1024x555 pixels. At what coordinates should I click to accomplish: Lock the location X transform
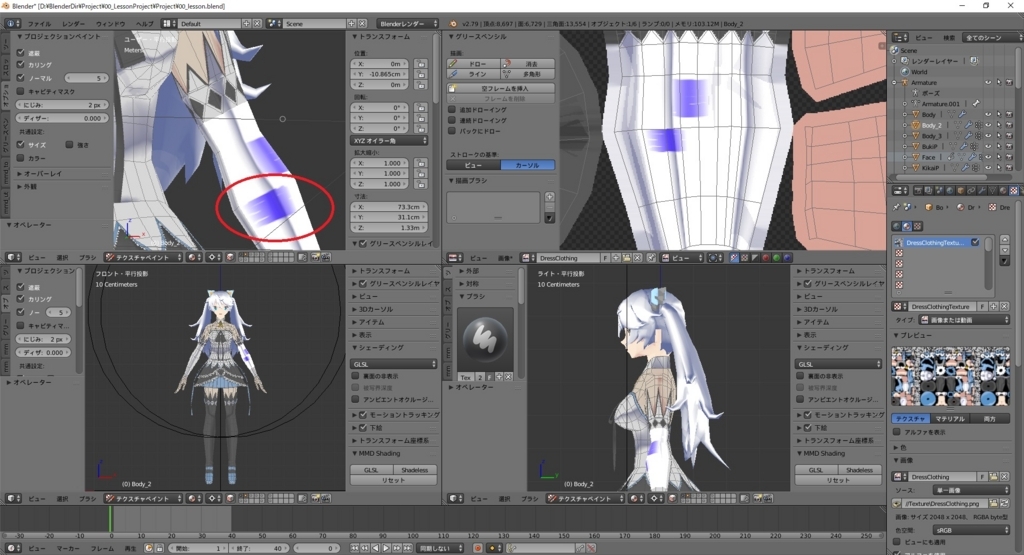(421, 64)
